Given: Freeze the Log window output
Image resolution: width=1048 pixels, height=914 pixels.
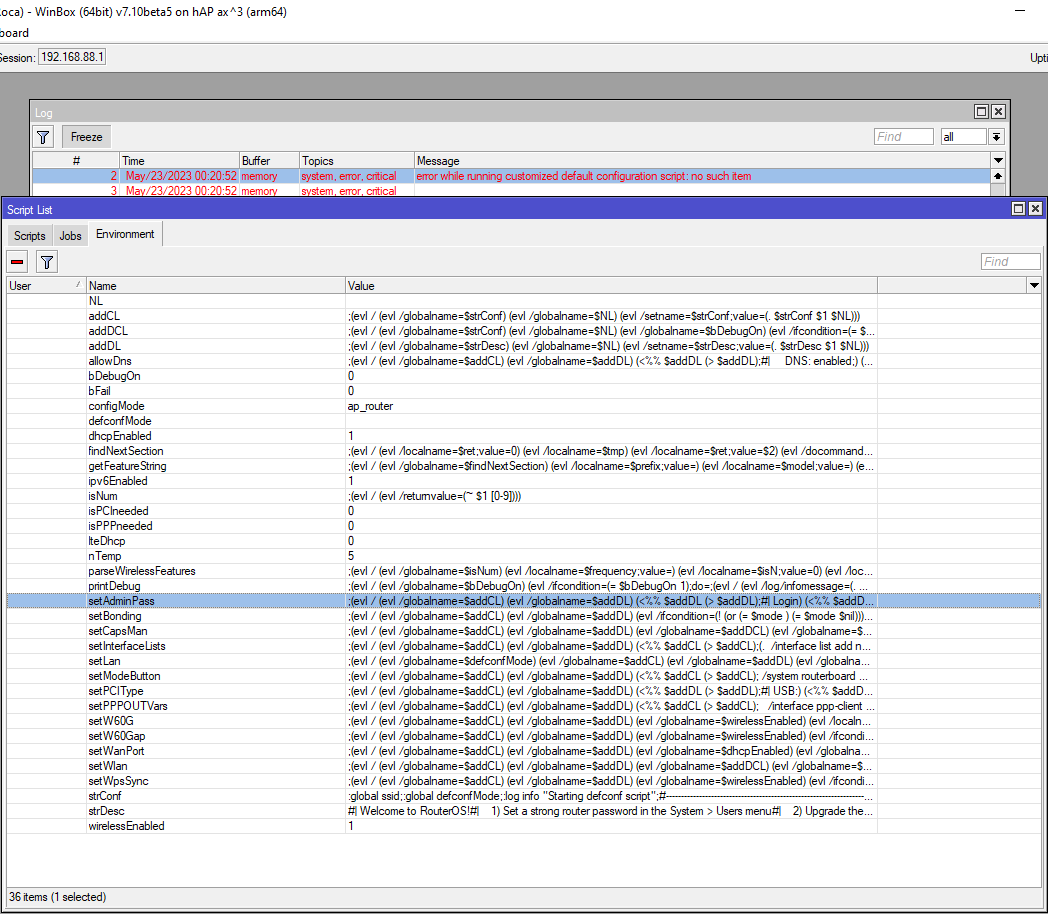Looking at the screenshot, I should (x=87, y=137).
